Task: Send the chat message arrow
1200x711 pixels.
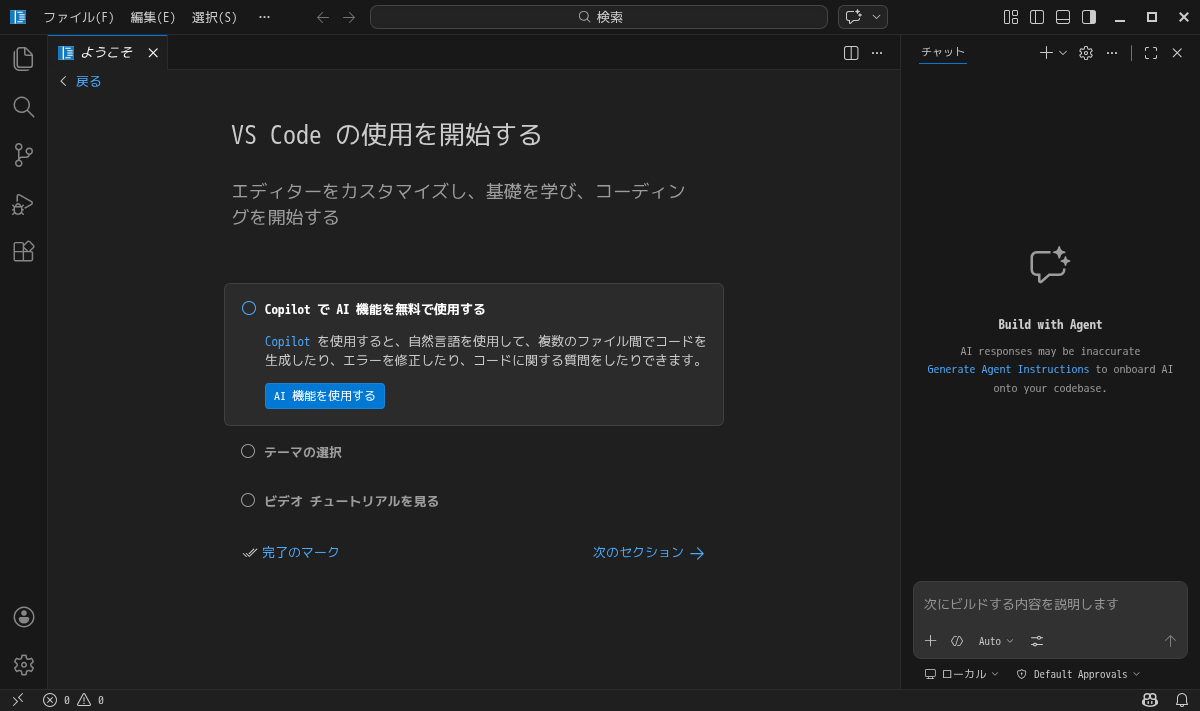Action: pos(1170,641)
